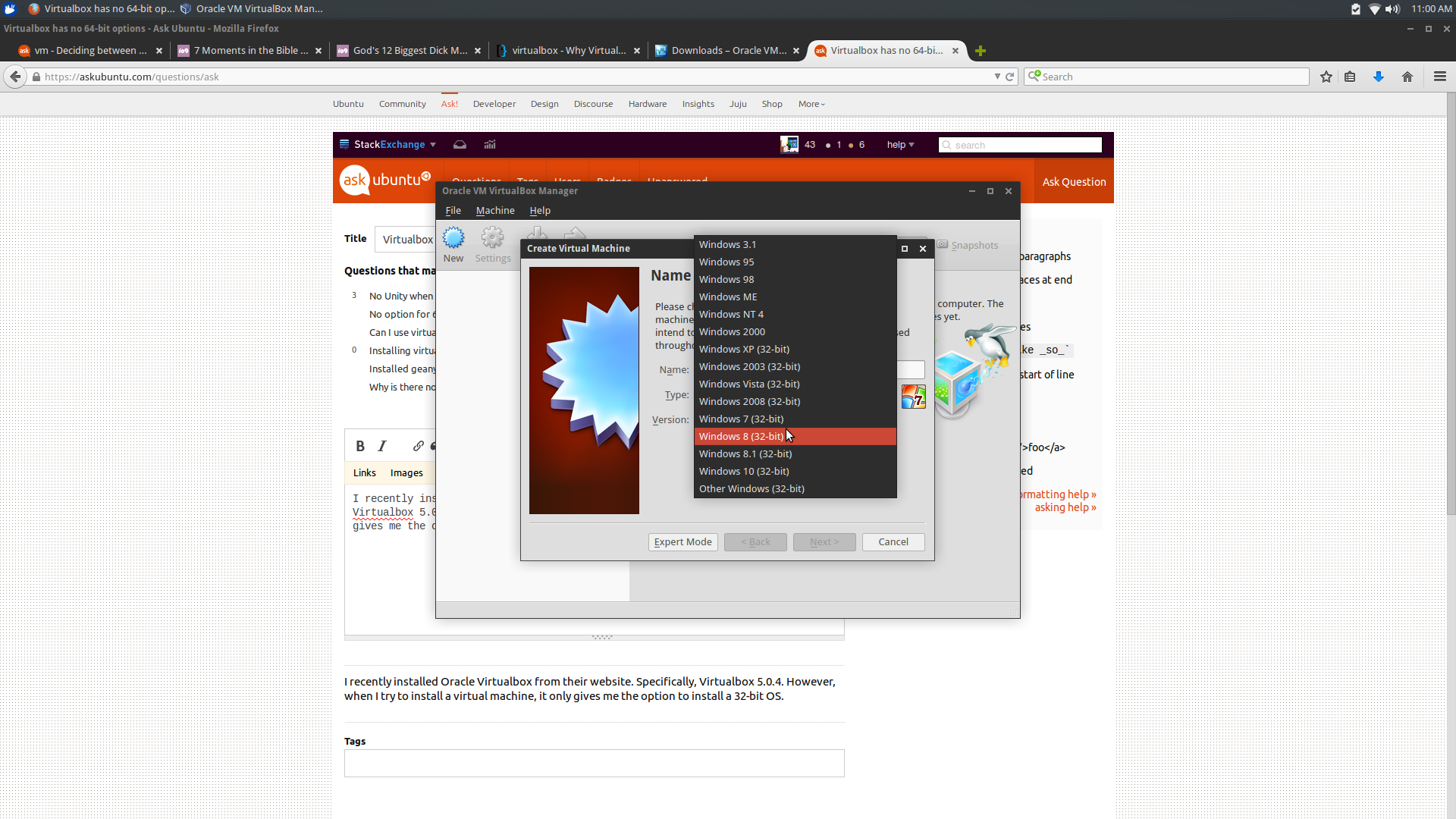Screen dimensions: 1456x819
Task: Click the Ask Ubuntu logo
Action: pos(385,180)
